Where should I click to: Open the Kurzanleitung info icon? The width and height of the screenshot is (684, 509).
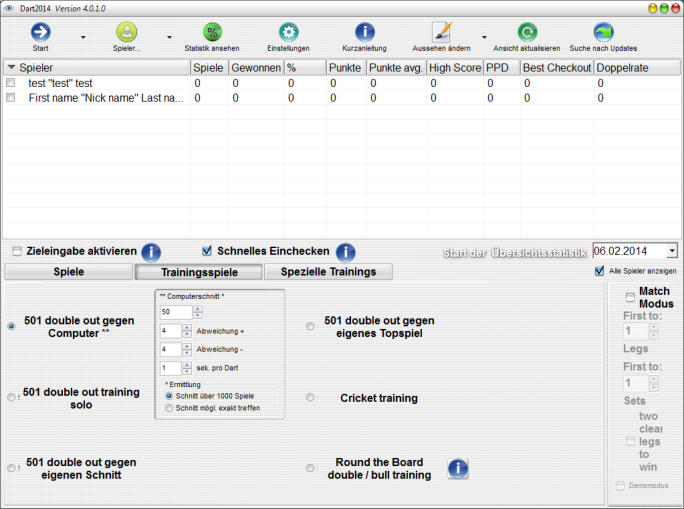coord(365,32)
